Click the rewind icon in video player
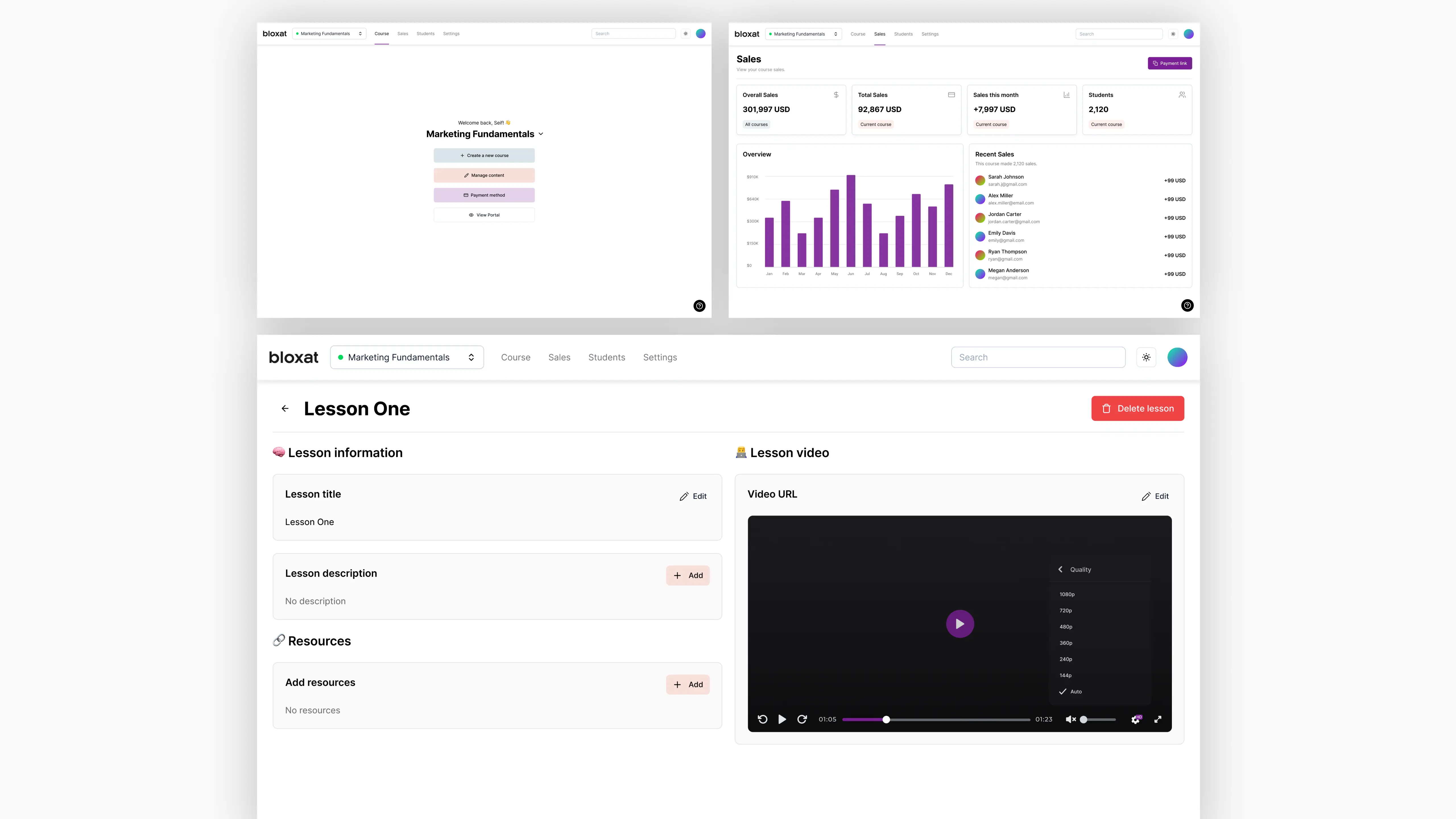Viewport: 1456px width, 819px height. (762, 719)
